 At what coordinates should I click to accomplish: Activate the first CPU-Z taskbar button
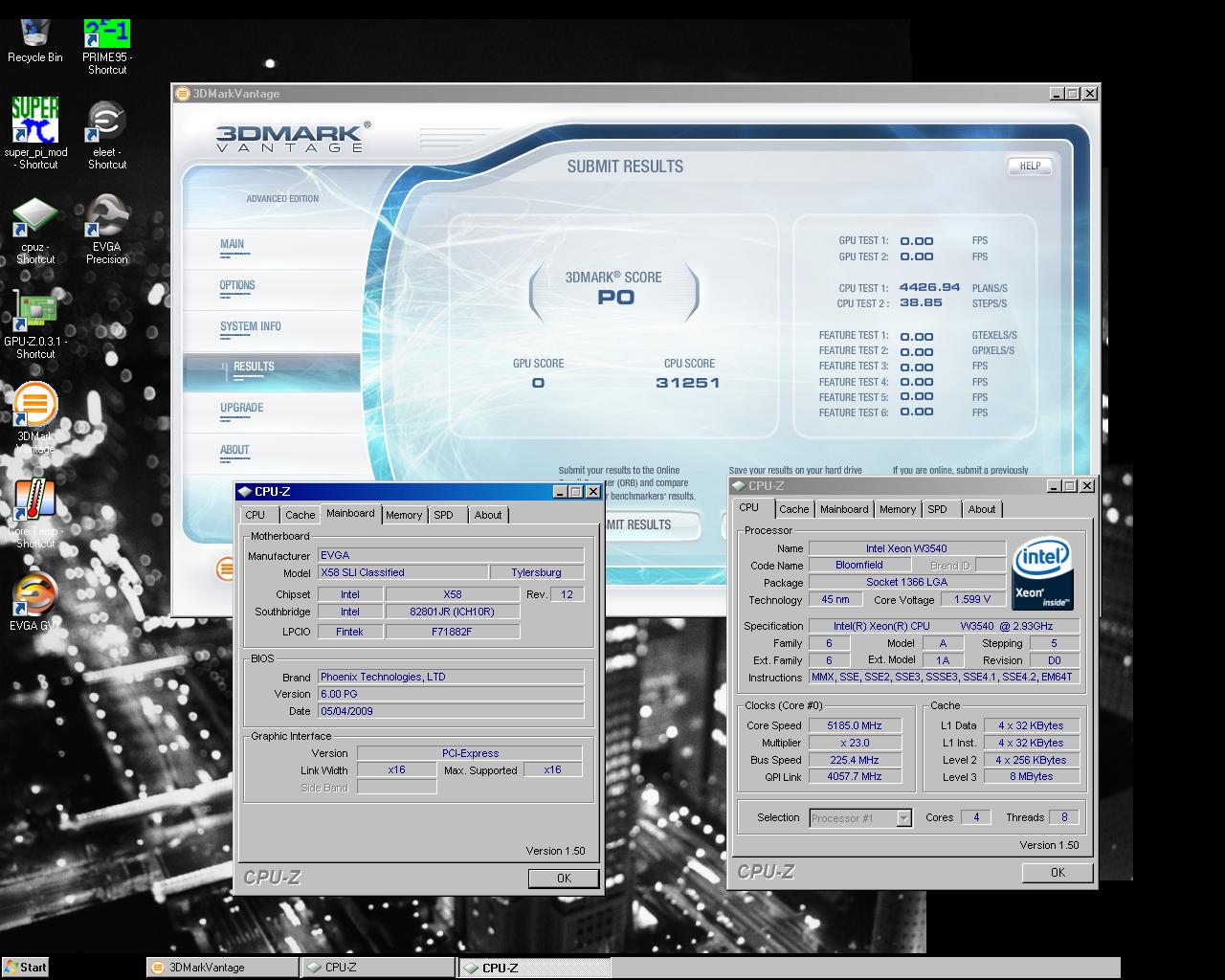click(377, 968)
